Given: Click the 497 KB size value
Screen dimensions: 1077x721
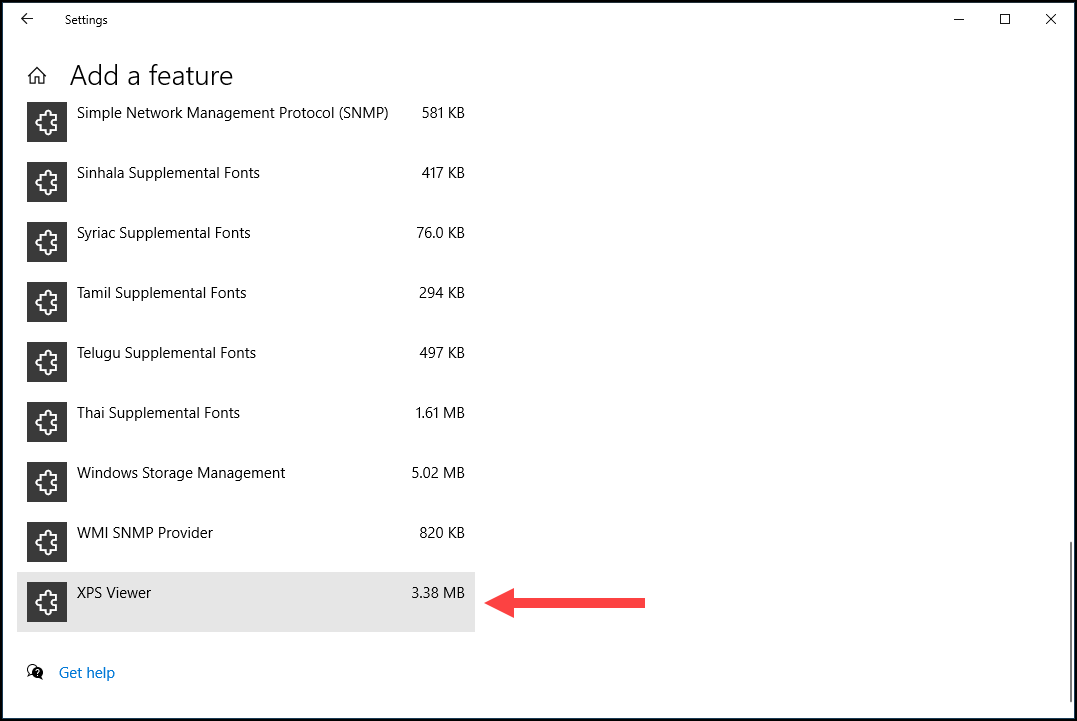Looking at the screenshot, I should (442, 353).
